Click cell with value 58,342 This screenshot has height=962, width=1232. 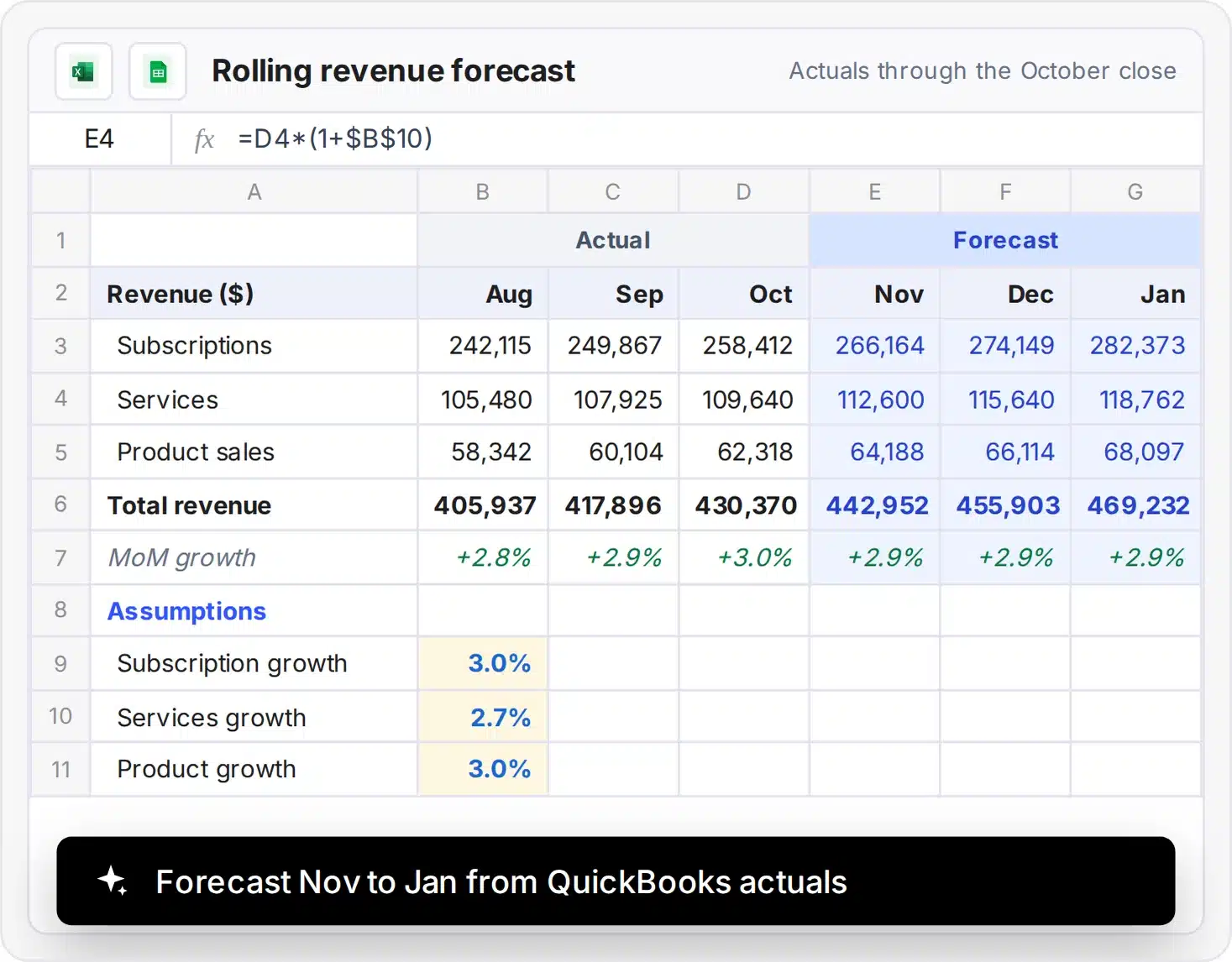[482, 452]
